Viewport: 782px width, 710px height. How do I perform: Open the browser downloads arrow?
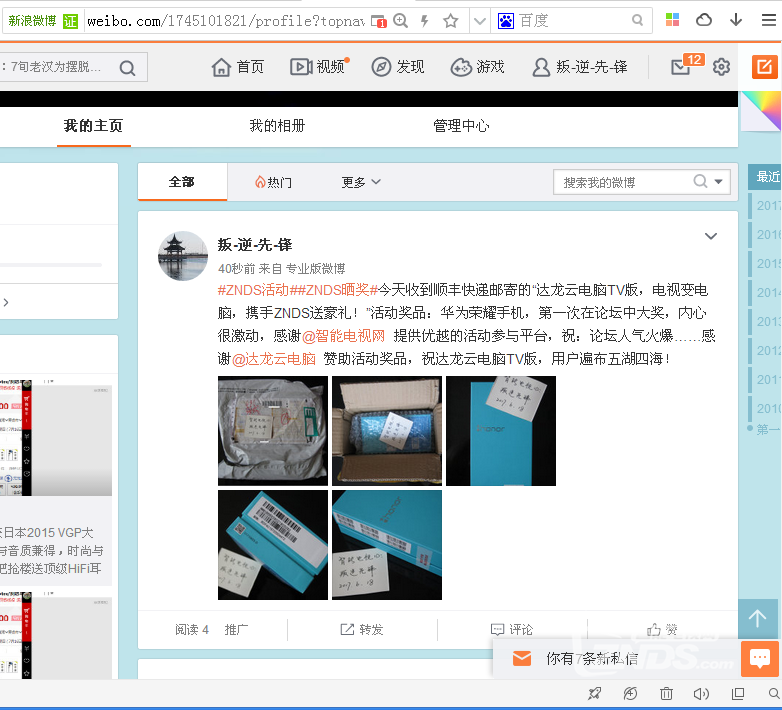coord(736,20)
